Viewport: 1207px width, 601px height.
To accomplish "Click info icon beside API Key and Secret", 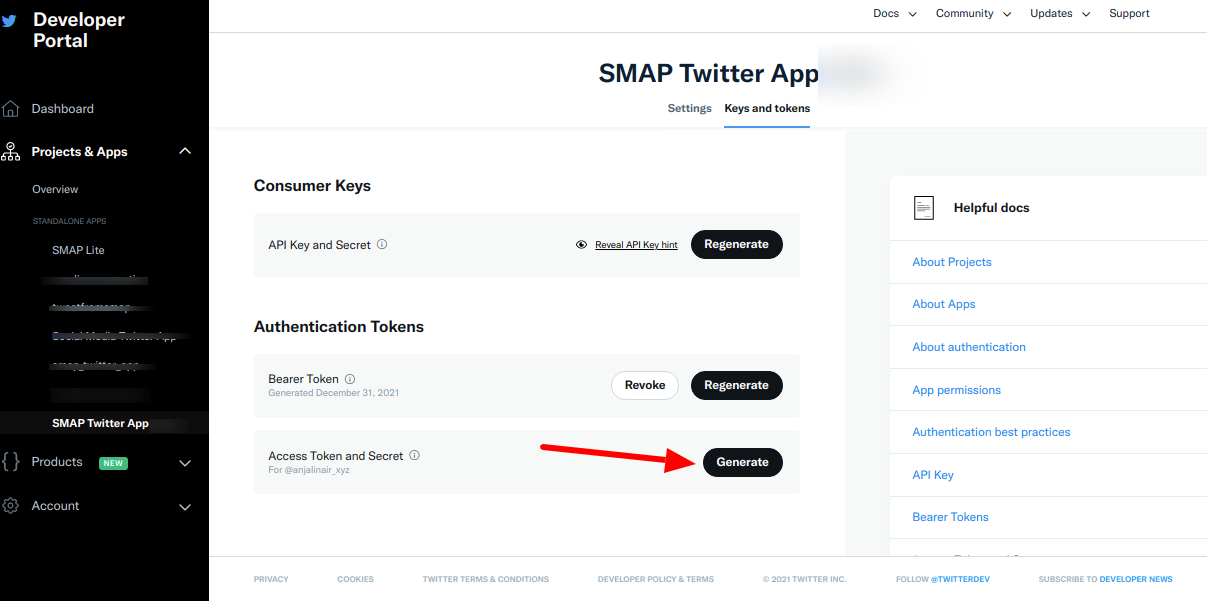I will click(x=382, y=245).
